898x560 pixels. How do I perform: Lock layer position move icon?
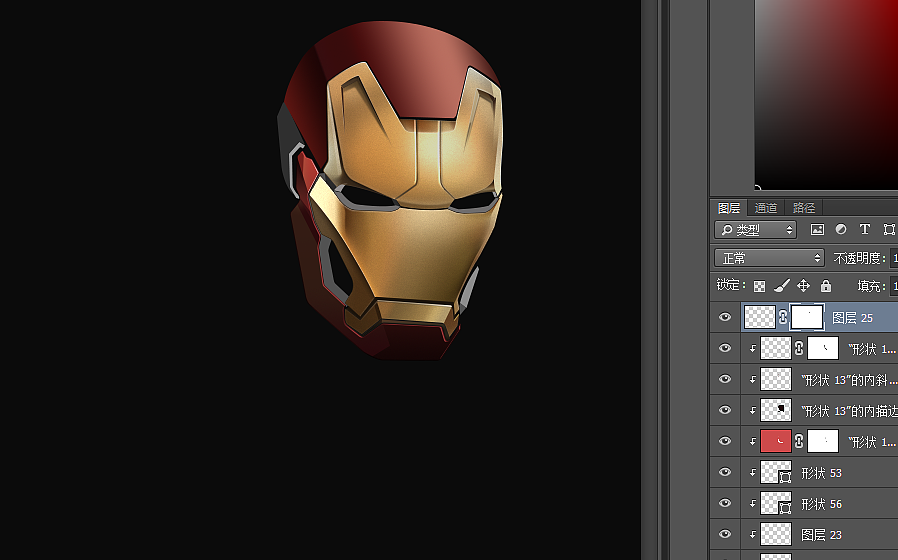[x=803, y=285]
